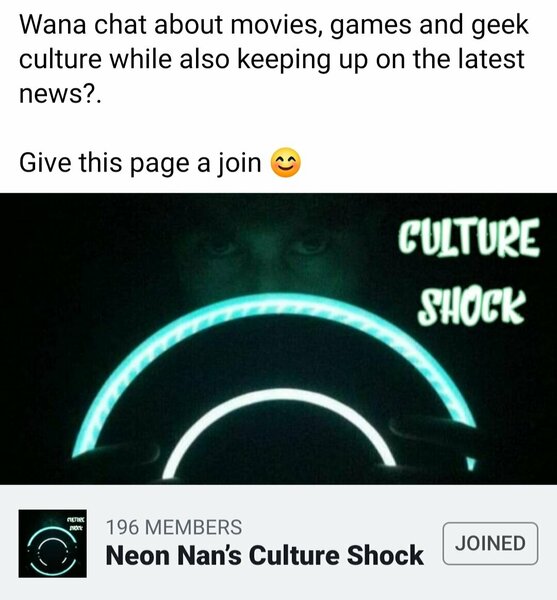This screenshot has height=600, width=557.
Task: Click the smiling emoji in the post
Action: point(286,163)
